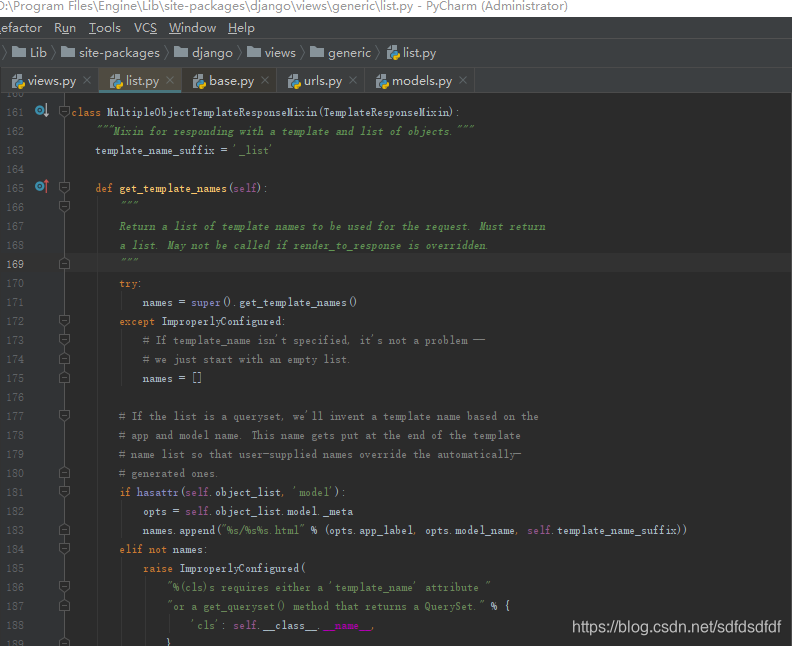Click Python file icon on list.py tab
The height and width of the screenshot is (646, 792).
116,81
